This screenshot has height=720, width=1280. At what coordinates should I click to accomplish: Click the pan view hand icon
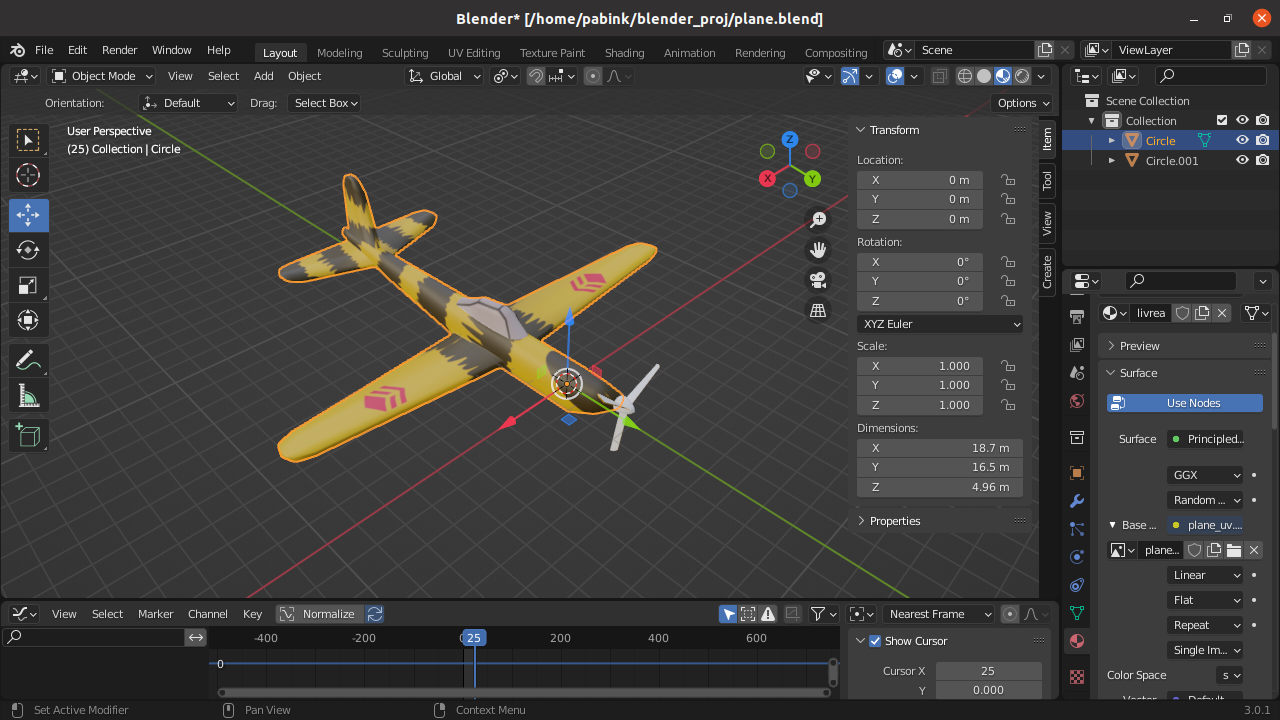pos(818,250)
